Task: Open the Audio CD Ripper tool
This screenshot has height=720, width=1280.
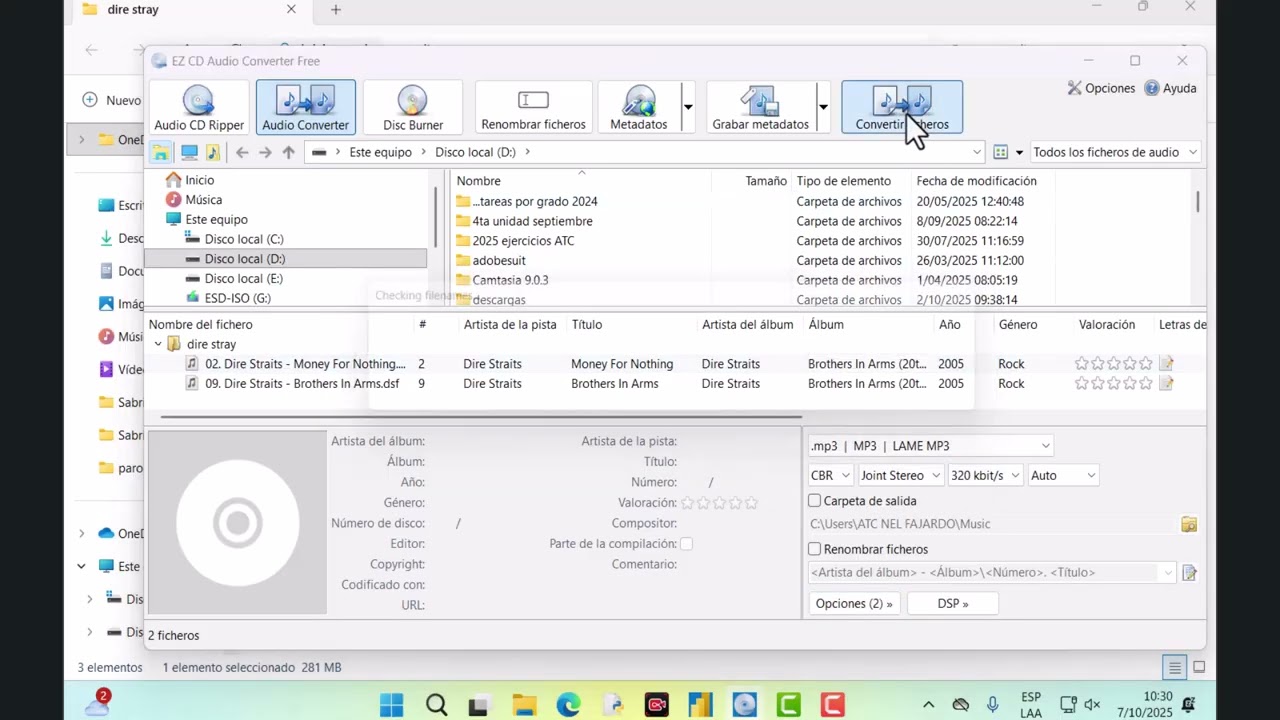Action: [x=199, y=107]
